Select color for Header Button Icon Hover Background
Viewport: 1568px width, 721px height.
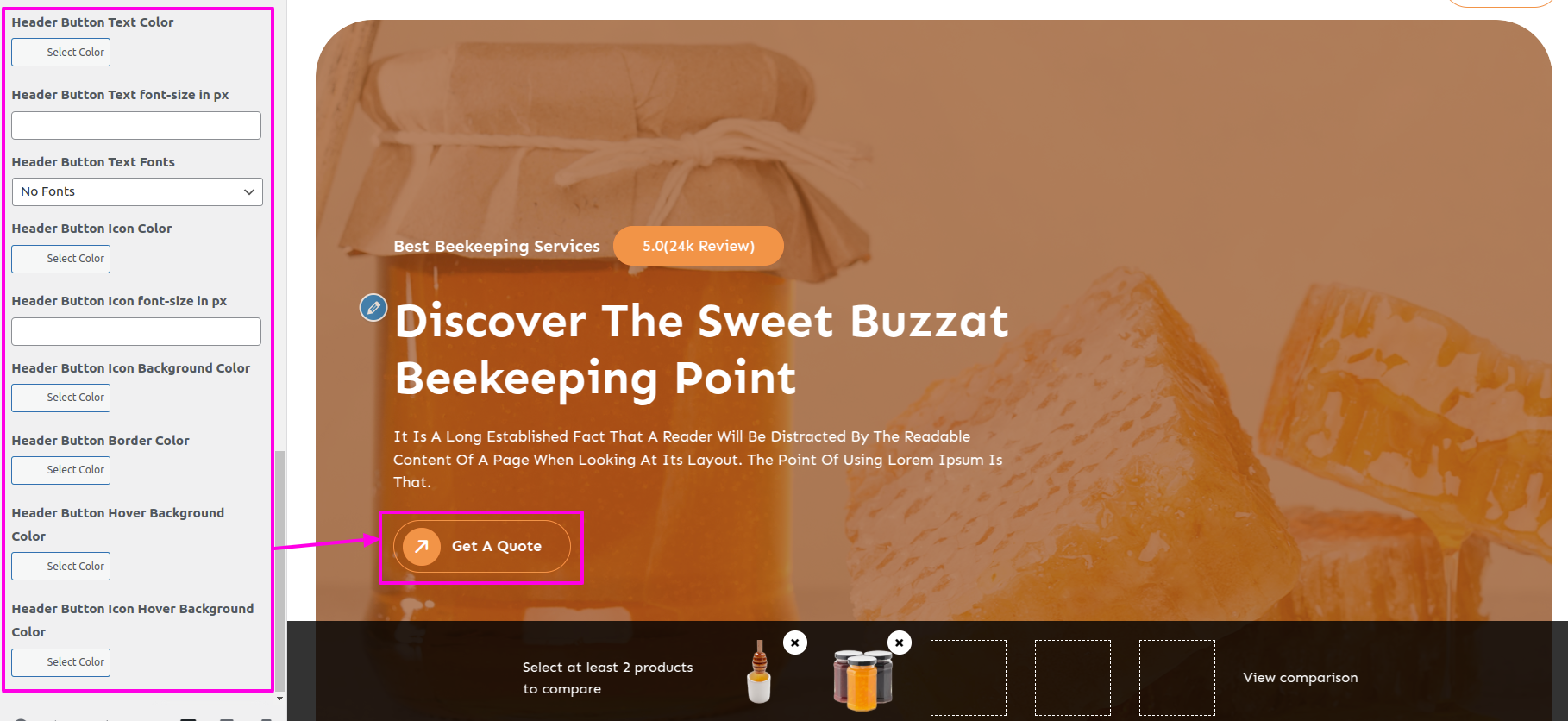tap(61, 662)
